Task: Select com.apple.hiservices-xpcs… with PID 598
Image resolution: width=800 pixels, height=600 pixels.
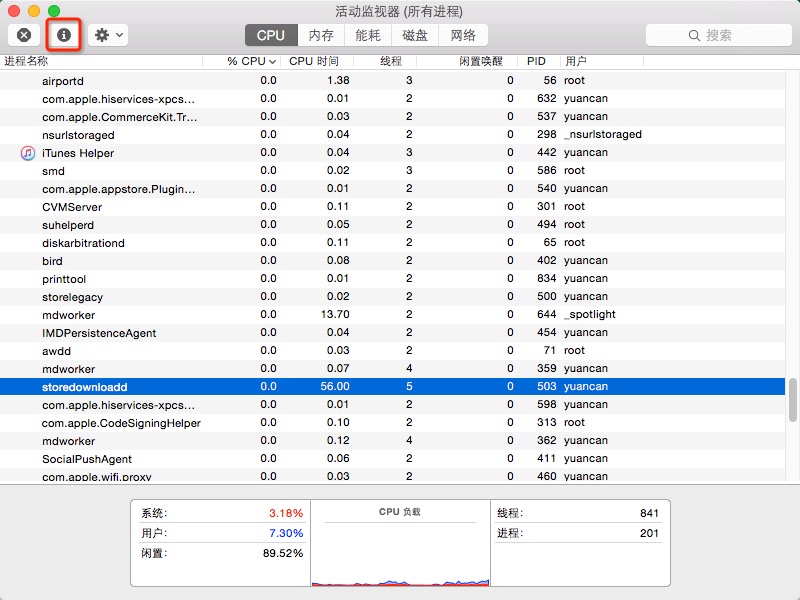Action: coord(392,405)
